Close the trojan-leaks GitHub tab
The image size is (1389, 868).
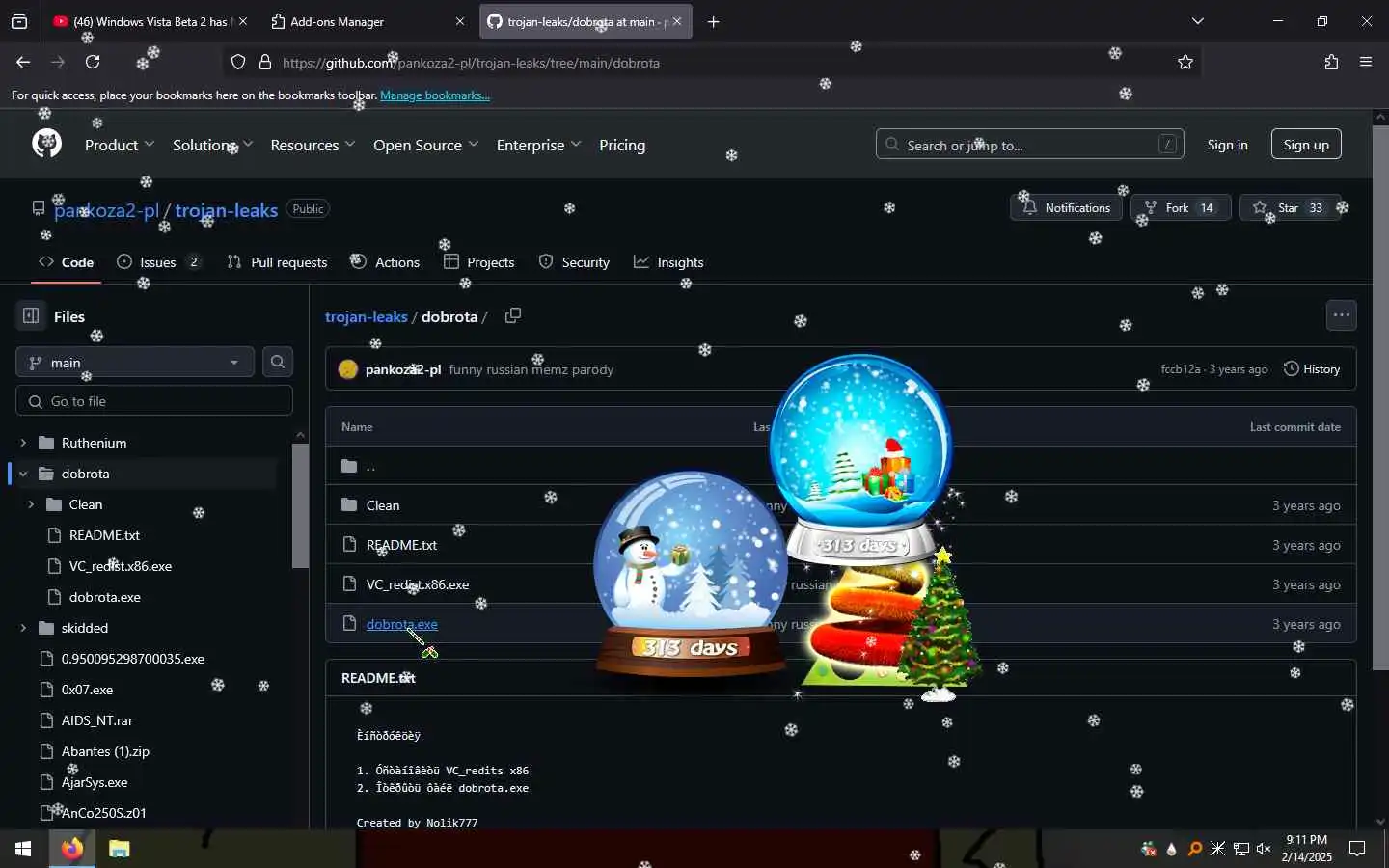point(677,21)
